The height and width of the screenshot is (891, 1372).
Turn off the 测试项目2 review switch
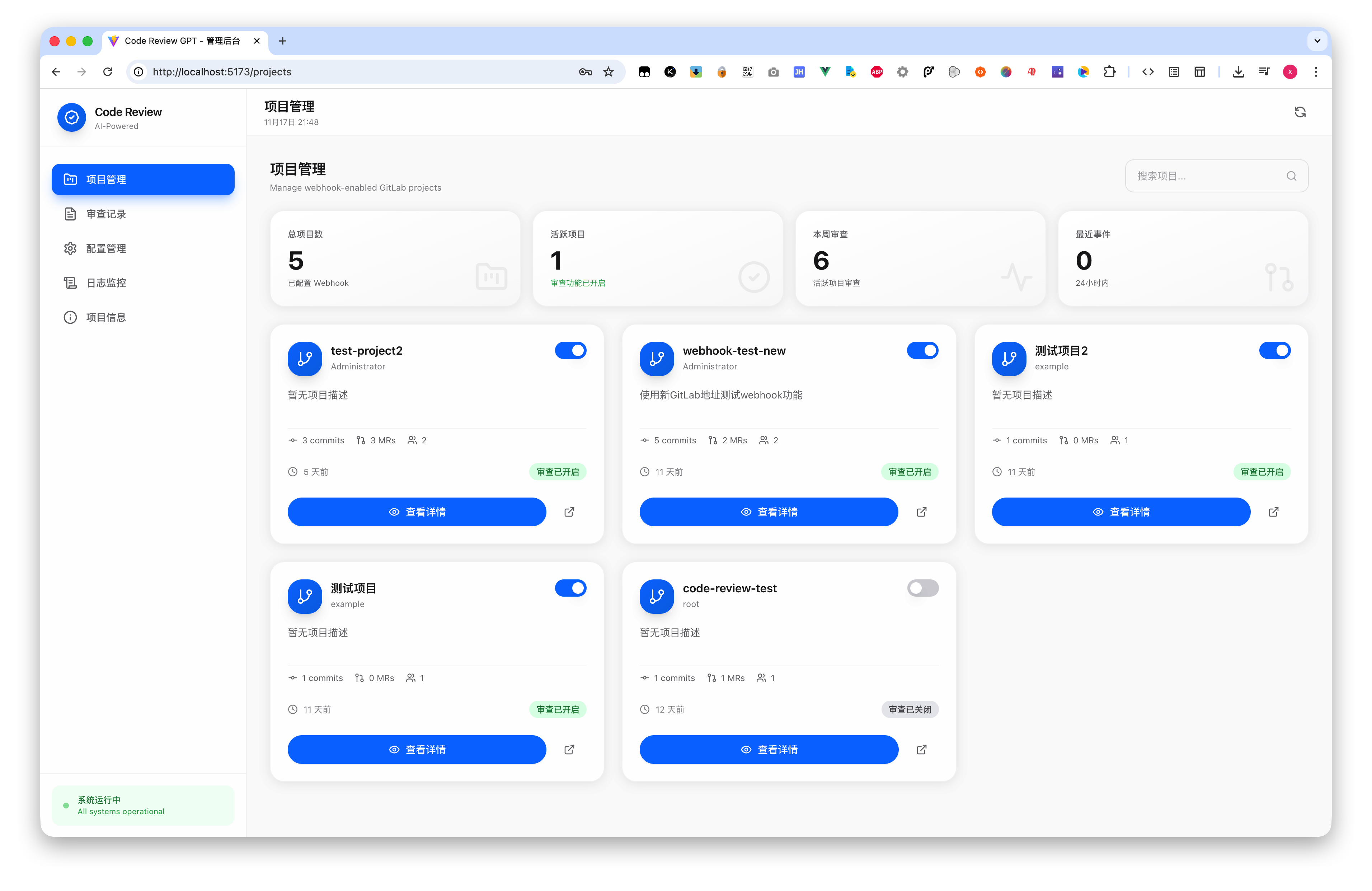(1275, 350)
